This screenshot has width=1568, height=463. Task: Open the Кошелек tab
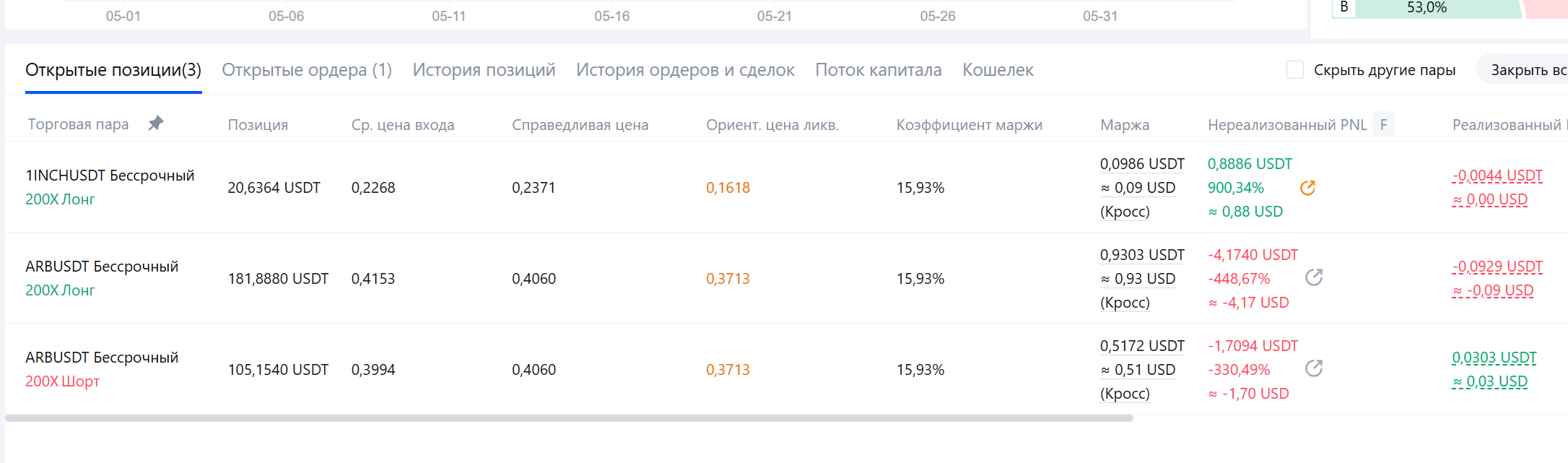pyautogui.click(x=998, y=70)
